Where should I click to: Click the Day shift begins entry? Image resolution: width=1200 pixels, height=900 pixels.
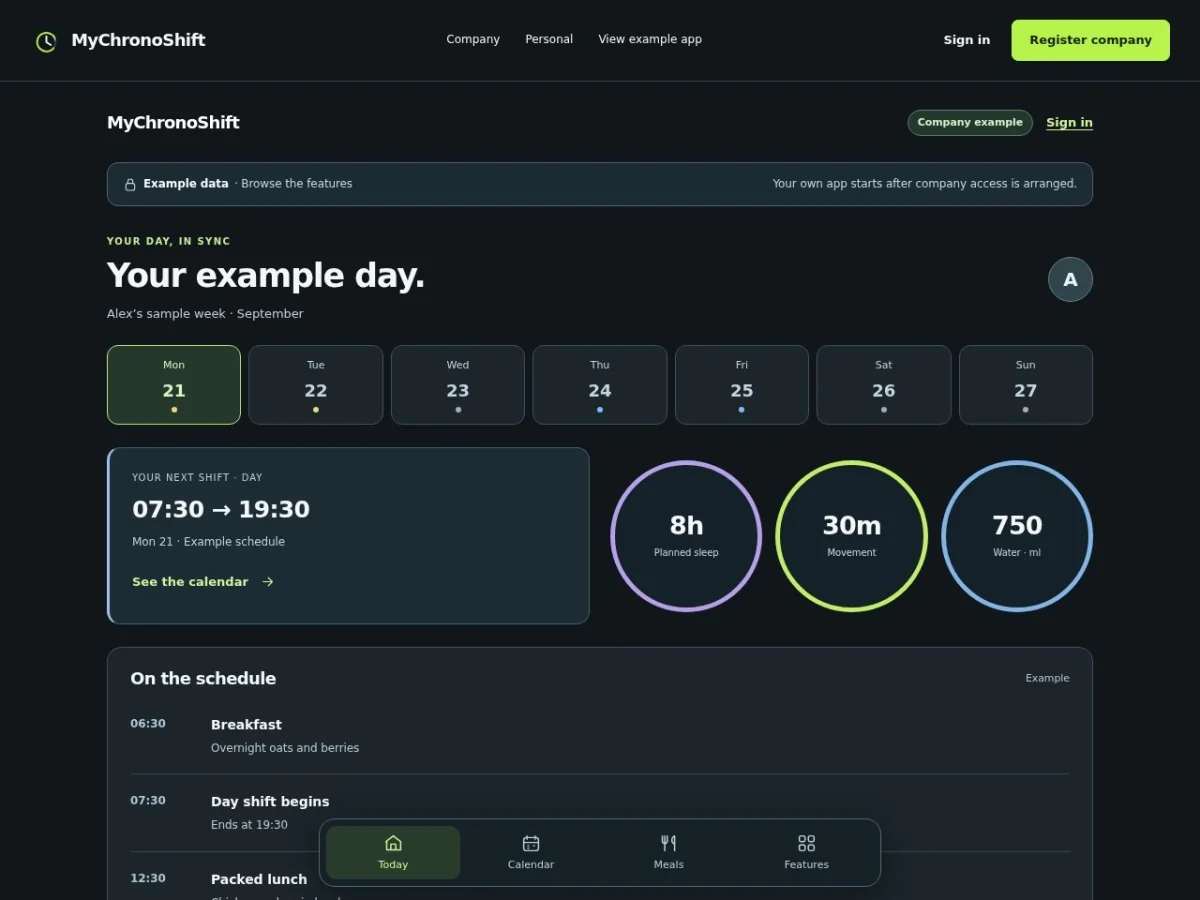600,812
